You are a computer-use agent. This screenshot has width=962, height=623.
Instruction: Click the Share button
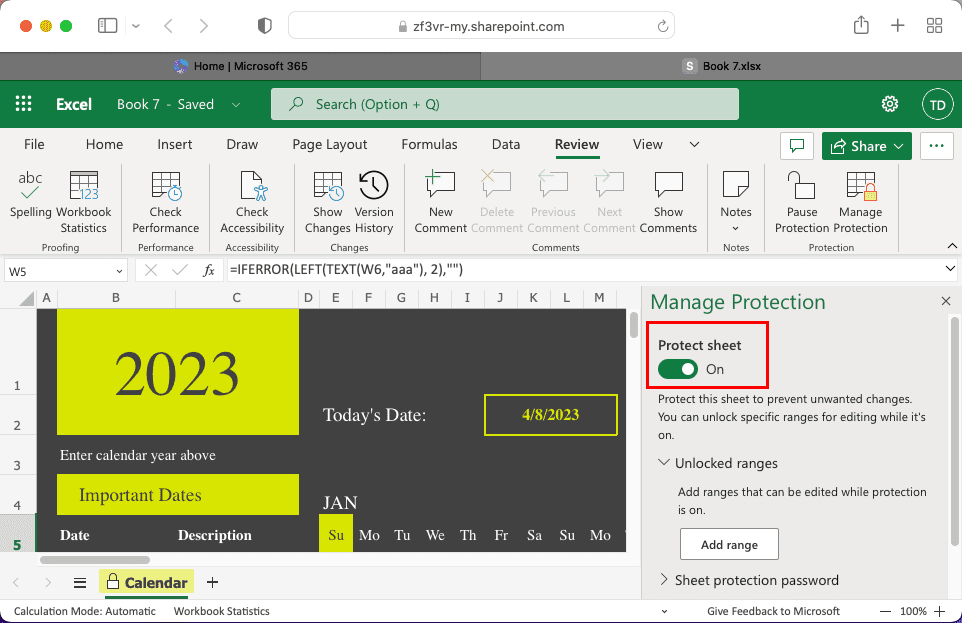pyautogui.click(x=866, y=146)
